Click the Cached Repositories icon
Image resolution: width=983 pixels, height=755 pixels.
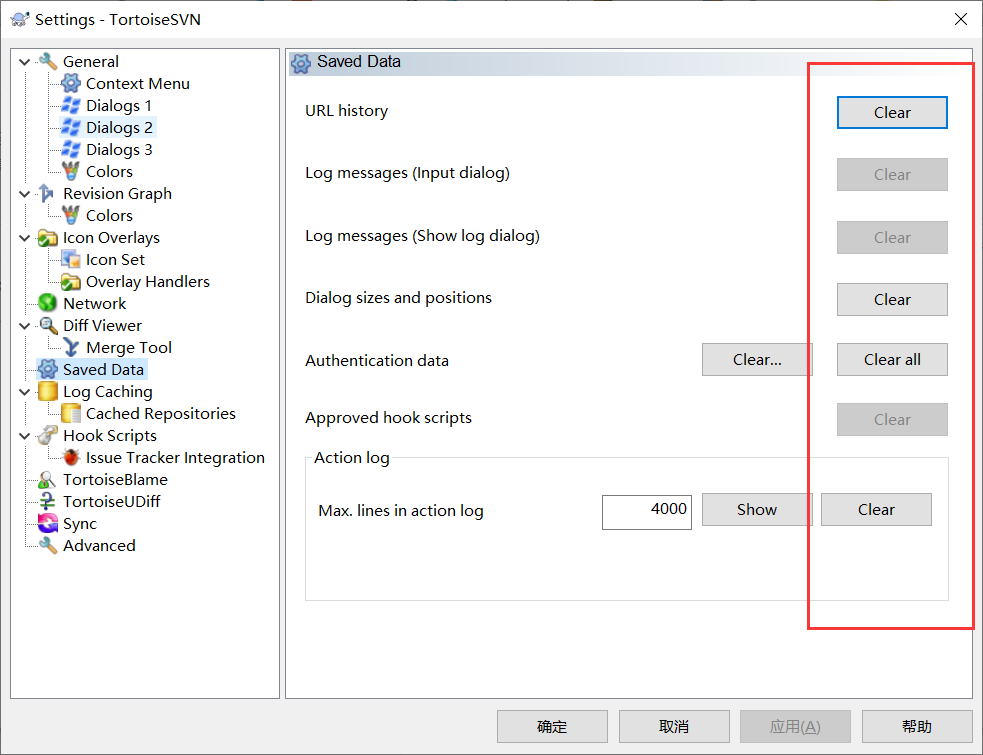click(x=71, y=413)
